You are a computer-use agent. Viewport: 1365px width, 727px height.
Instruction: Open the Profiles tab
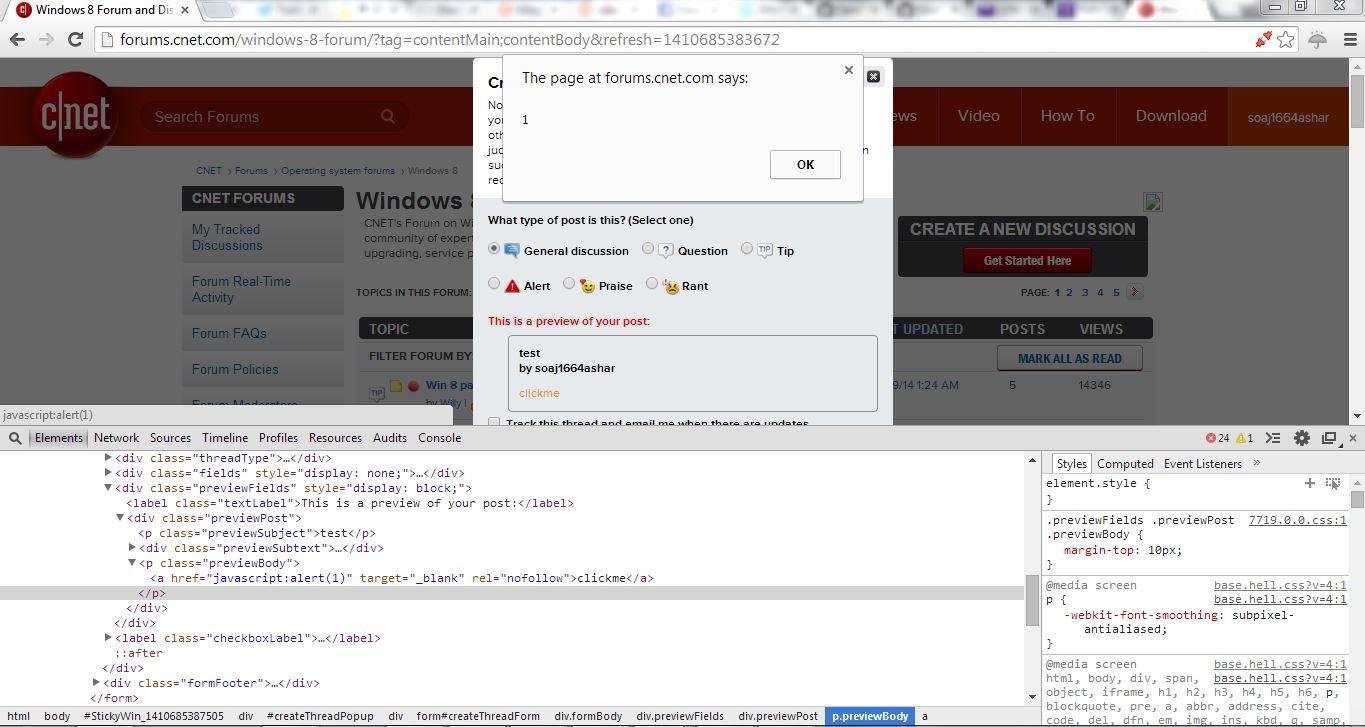(278, 438)
